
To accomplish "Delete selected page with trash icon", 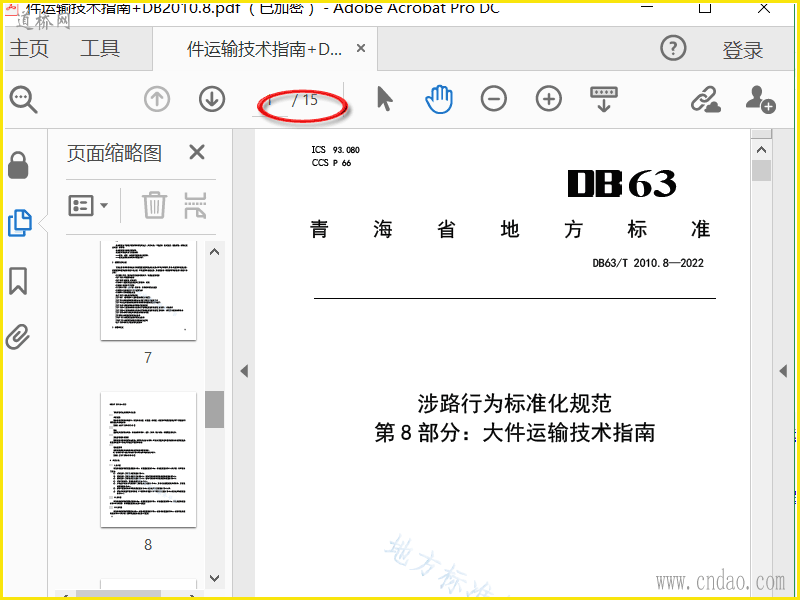I will pos(154,205).
